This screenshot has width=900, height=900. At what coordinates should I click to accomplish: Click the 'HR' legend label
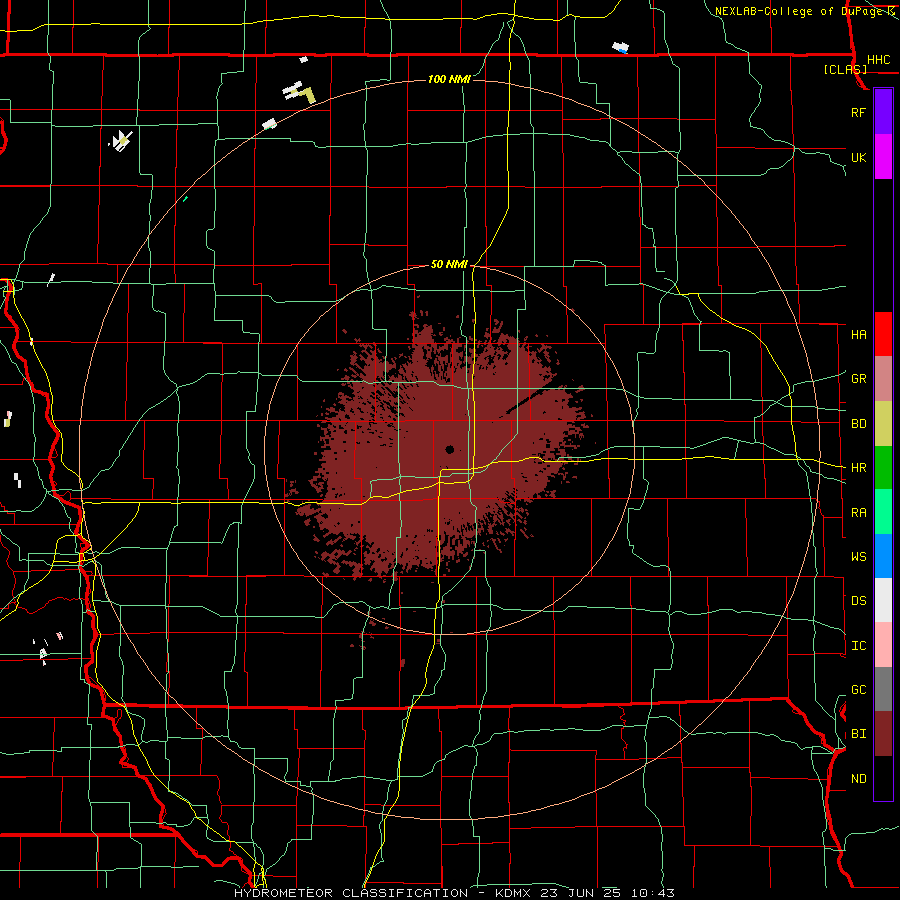click(859, 468)
